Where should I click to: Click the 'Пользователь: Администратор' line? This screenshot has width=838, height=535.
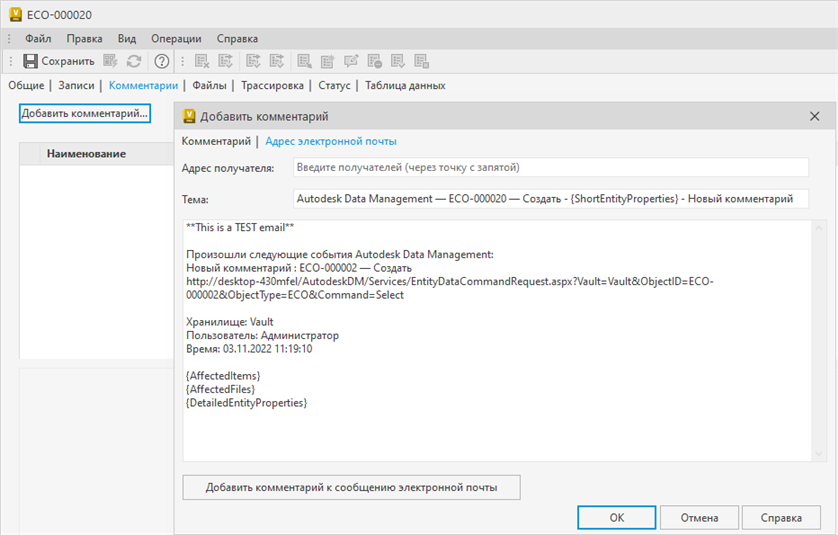262,335
